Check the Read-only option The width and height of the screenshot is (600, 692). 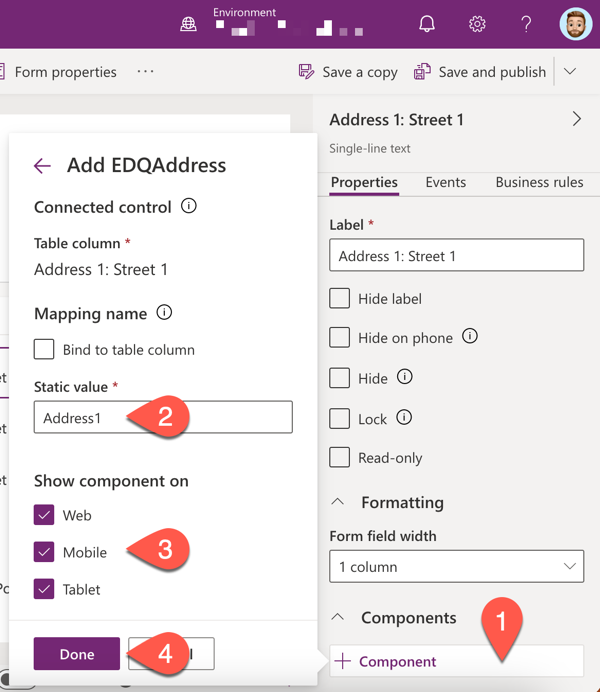[x=340, y=457]
